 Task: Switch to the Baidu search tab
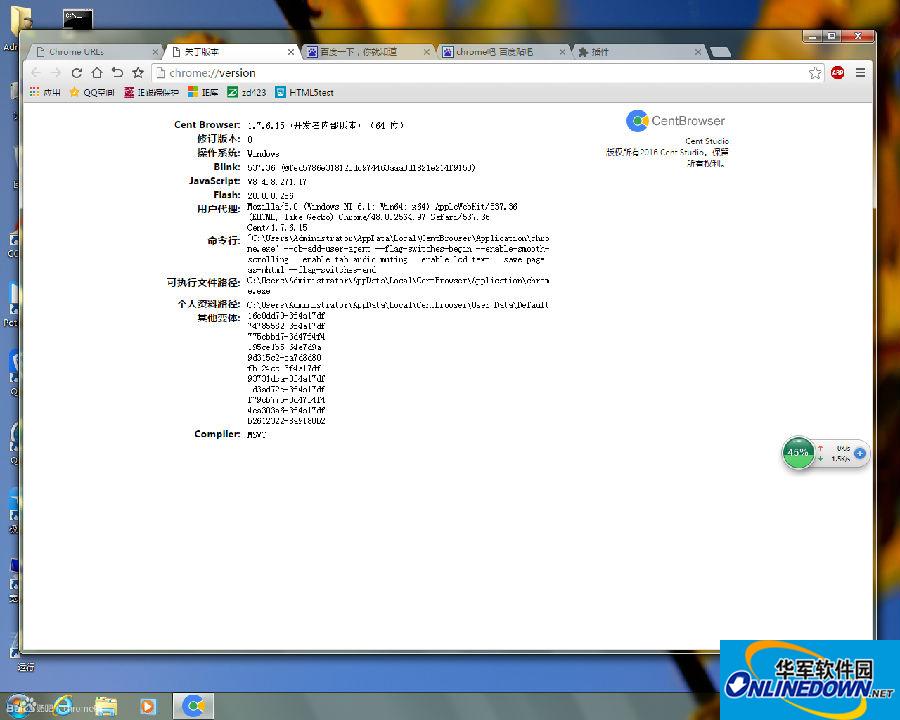358,51
